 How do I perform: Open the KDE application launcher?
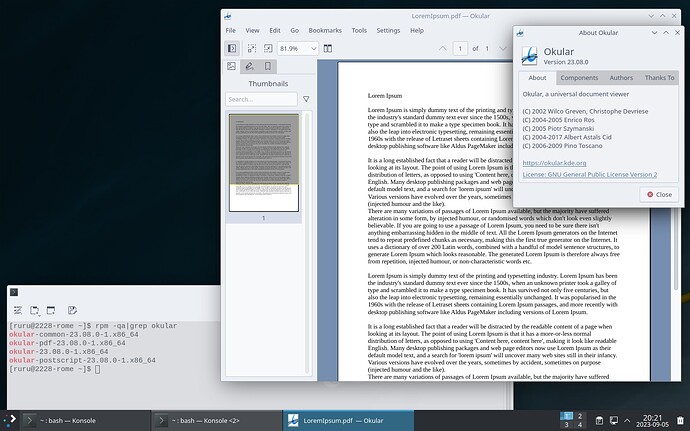pos(10,420)
